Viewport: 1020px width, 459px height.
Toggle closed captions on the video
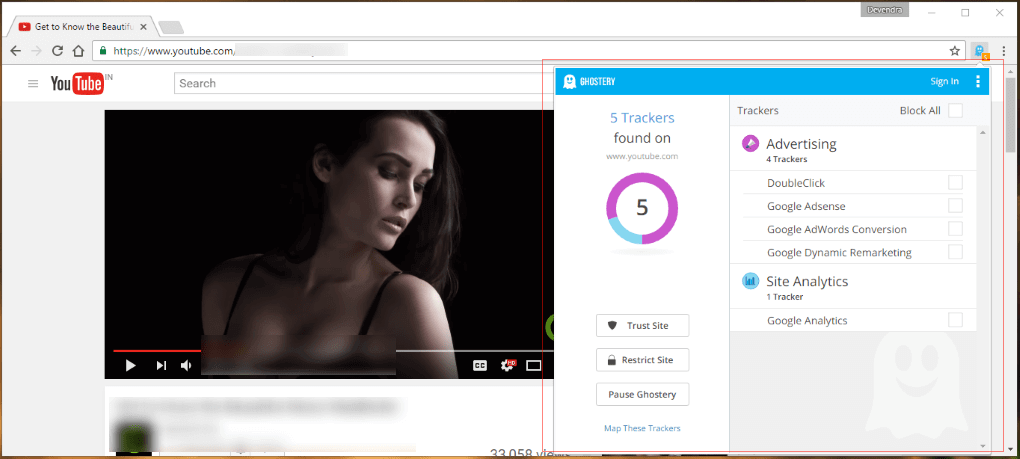click(x=480, y=365)
